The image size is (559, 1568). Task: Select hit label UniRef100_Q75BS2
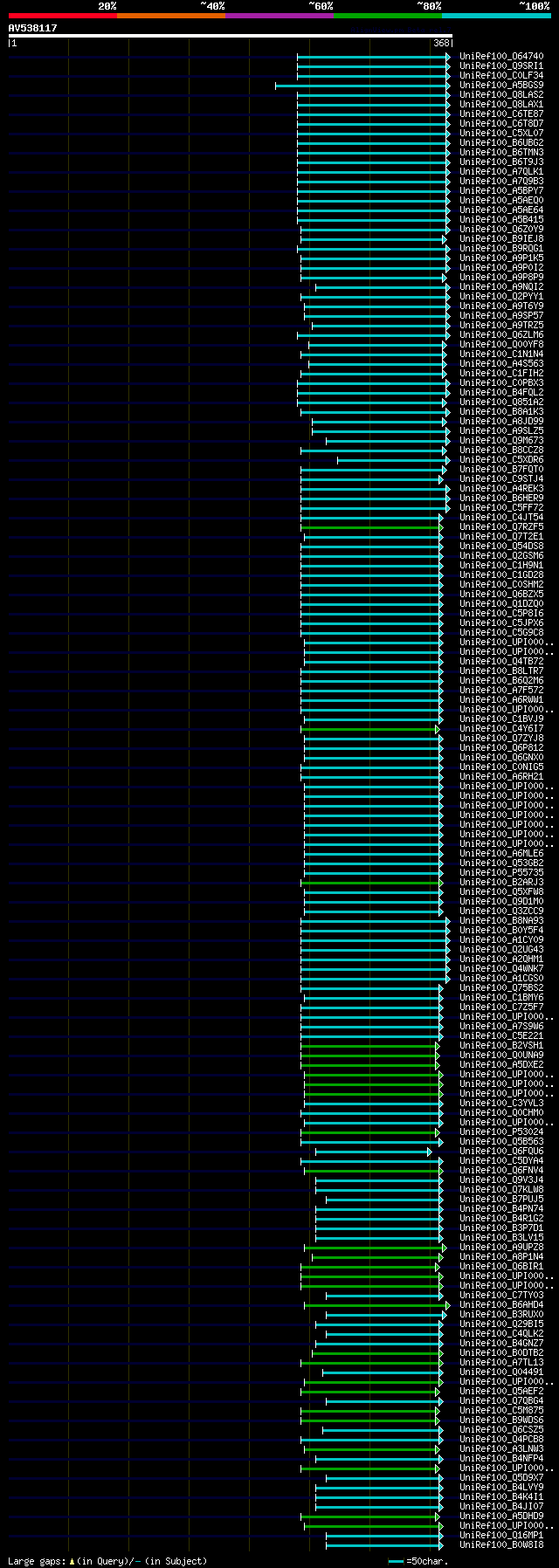(501, 988)
